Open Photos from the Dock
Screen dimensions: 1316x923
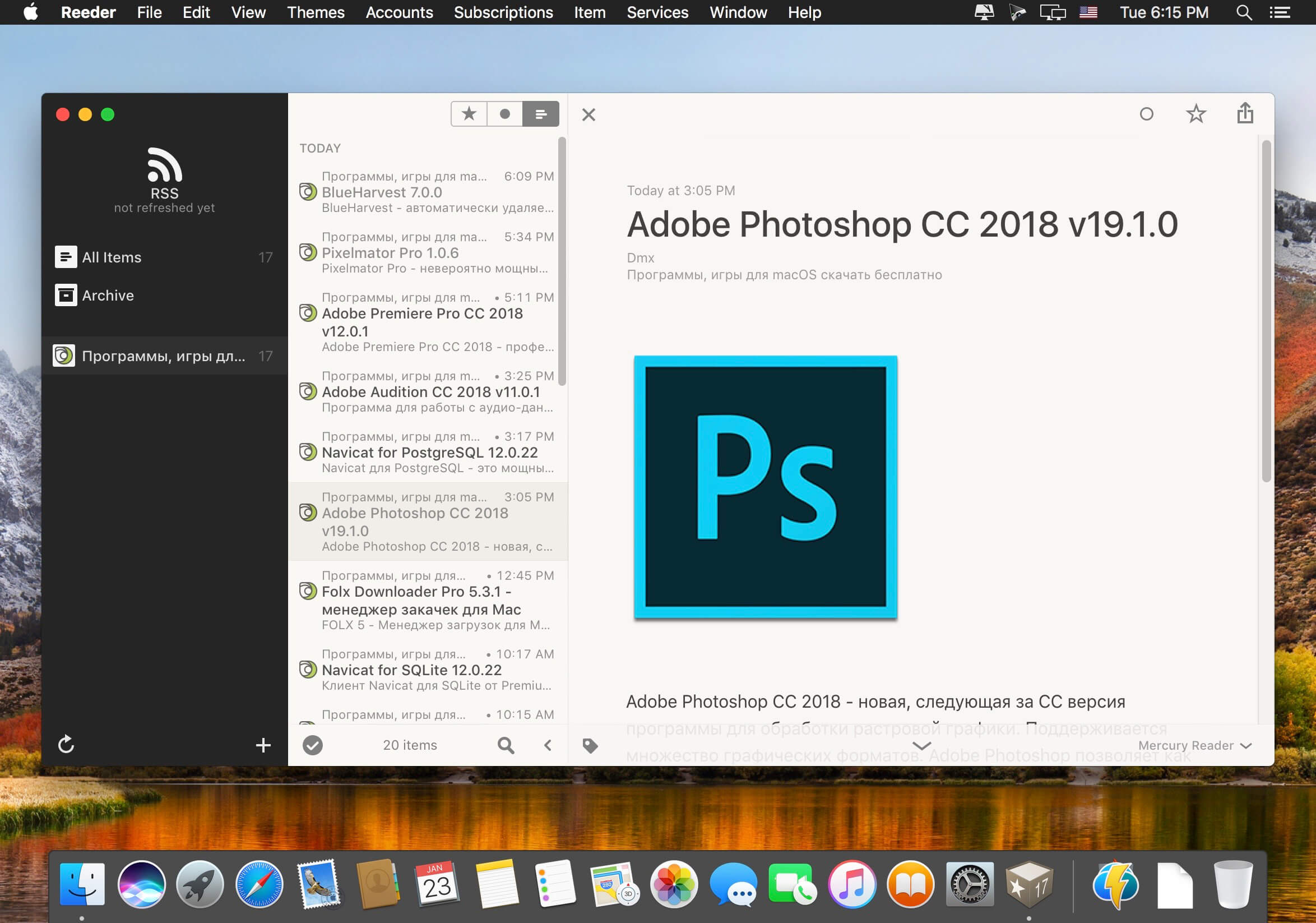(x=674, y=884)
